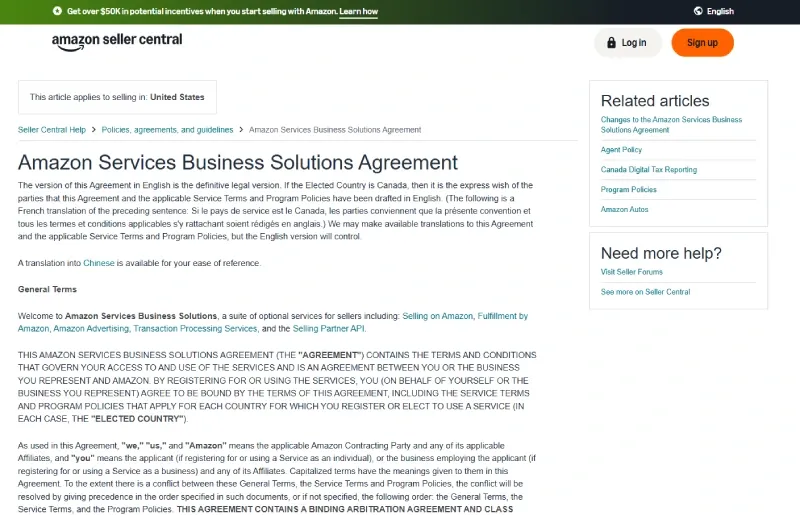Open the Transaction Processing Services link

[195, 329]
